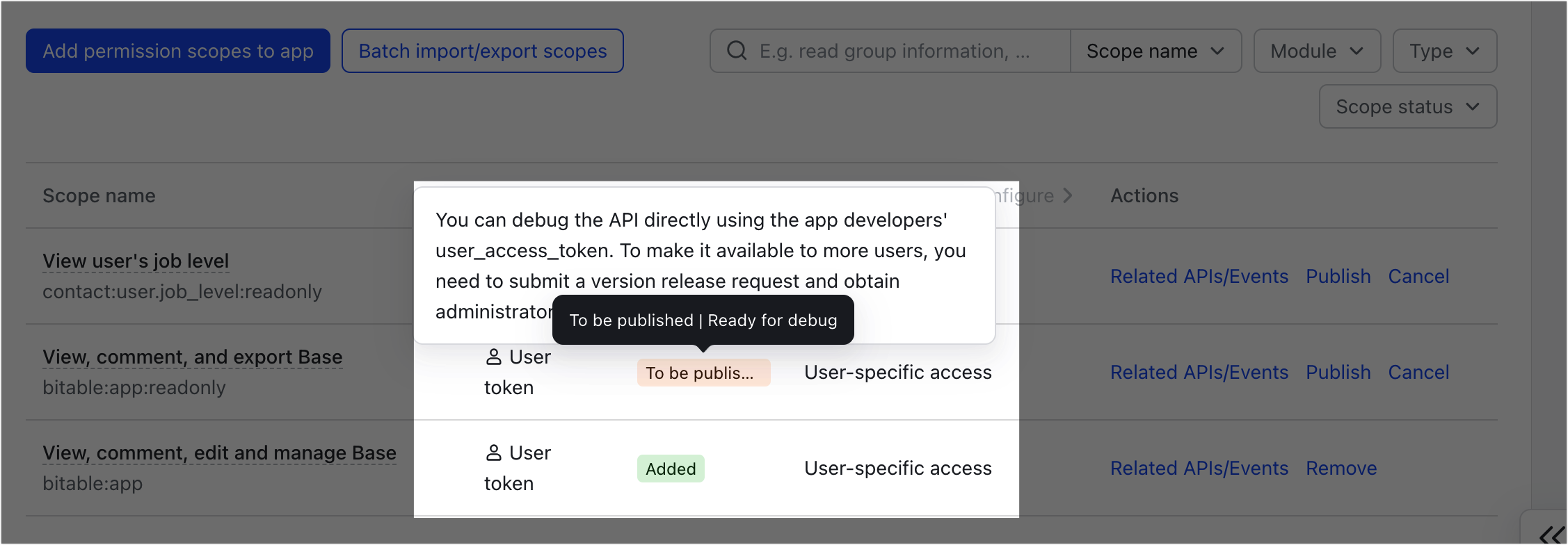Click user icon beside bitable:app:readonly token
The height and width of the screenshot is (545, 1568).
tap(493, 357)
